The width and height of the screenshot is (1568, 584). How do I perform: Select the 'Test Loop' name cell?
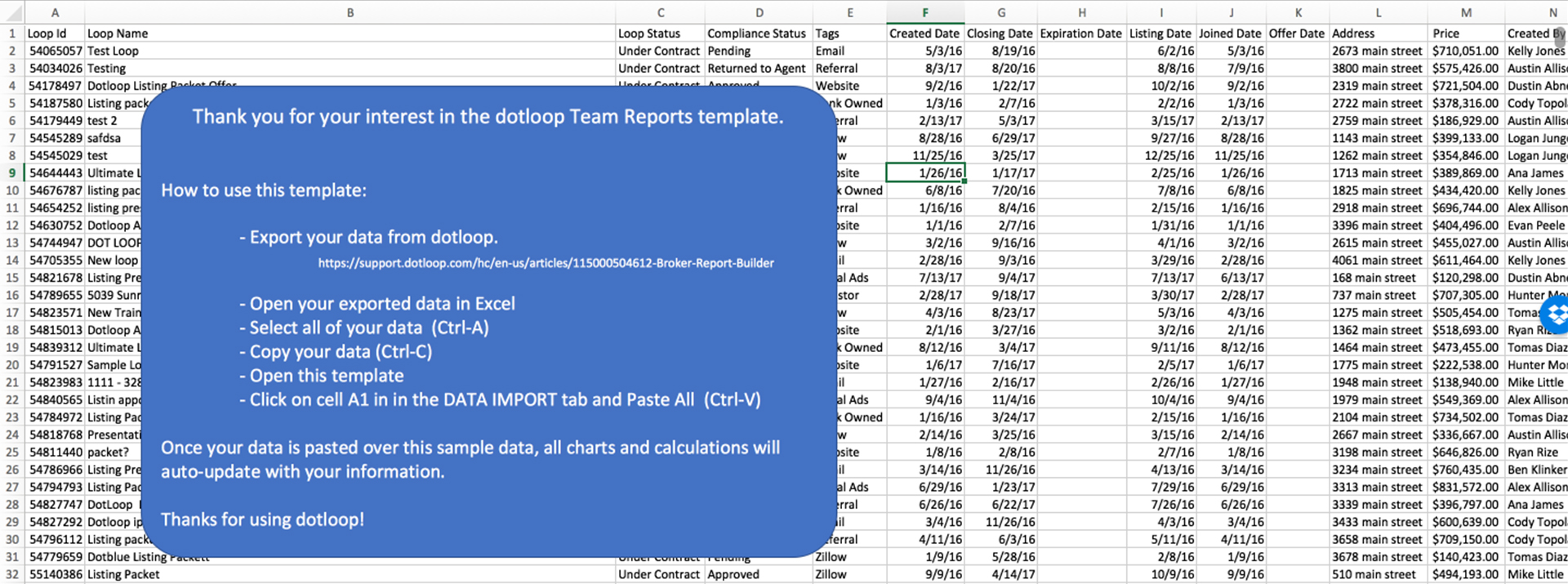[350, 51]
